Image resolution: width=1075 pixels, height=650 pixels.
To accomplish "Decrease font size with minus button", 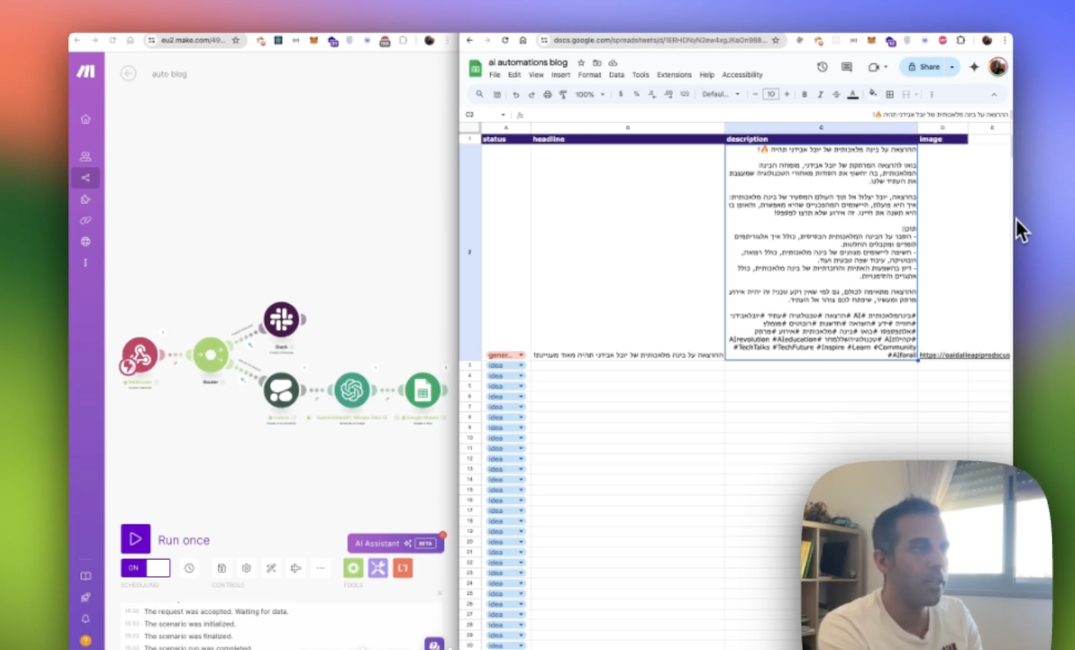I will pyautogui.click(x=755, y=95).
